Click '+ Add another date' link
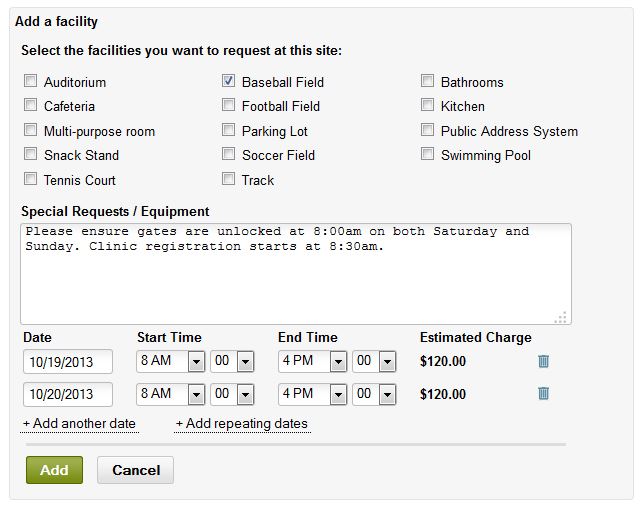This screenshot has height=508, width=643. click(x=79, y=424)
